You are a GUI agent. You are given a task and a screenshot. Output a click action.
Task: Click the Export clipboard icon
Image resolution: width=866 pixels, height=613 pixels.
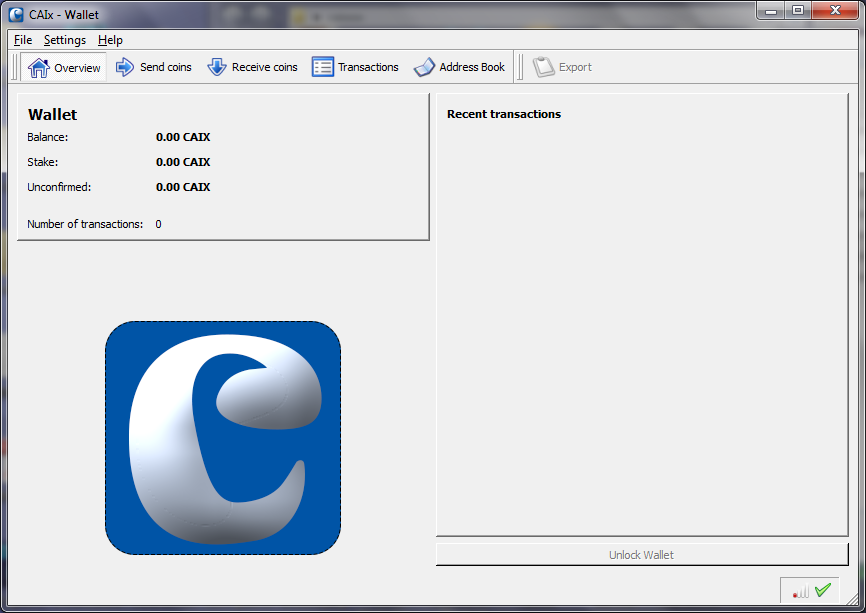[x=543, y=67]
